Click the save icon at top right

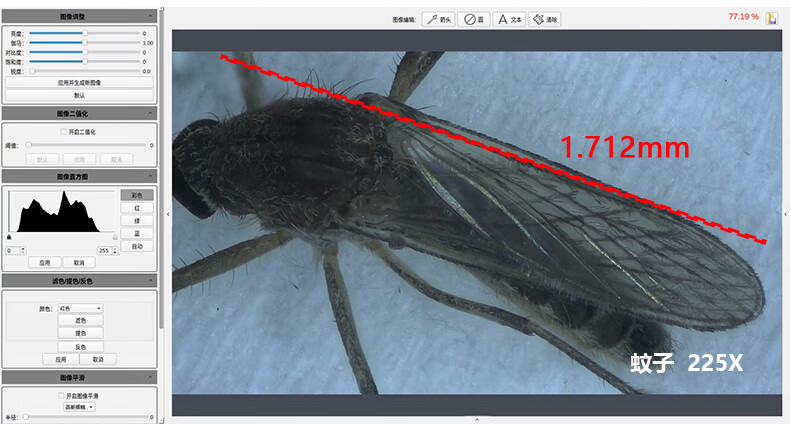click(x=771, y=19)
